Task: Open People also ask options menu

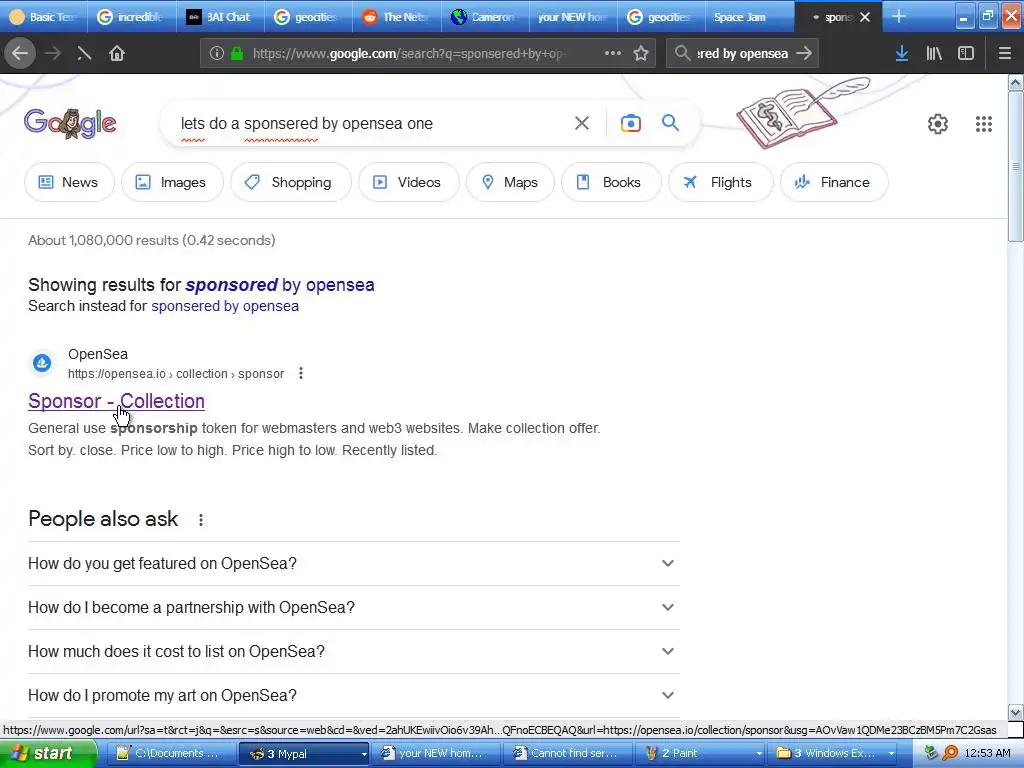Action: tap(200, 519)
